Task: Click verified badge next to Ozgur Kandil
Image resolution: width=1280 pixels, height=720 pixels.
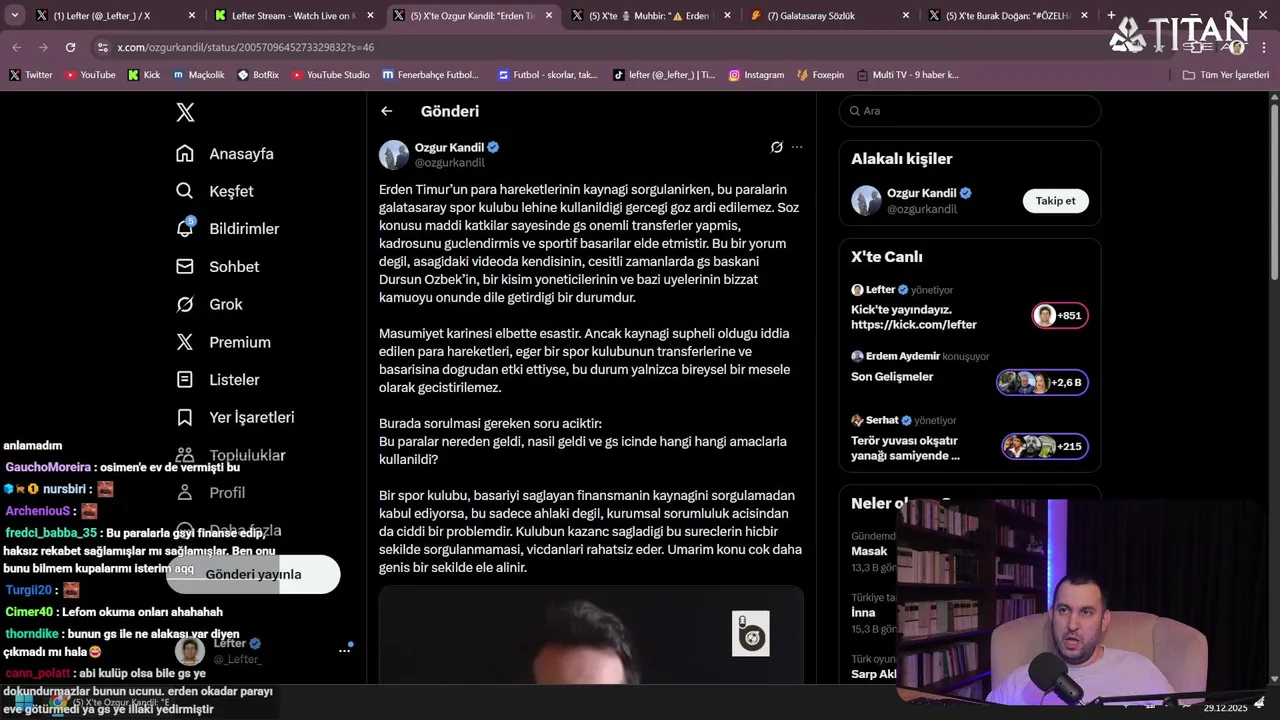Action: point(493,147)
